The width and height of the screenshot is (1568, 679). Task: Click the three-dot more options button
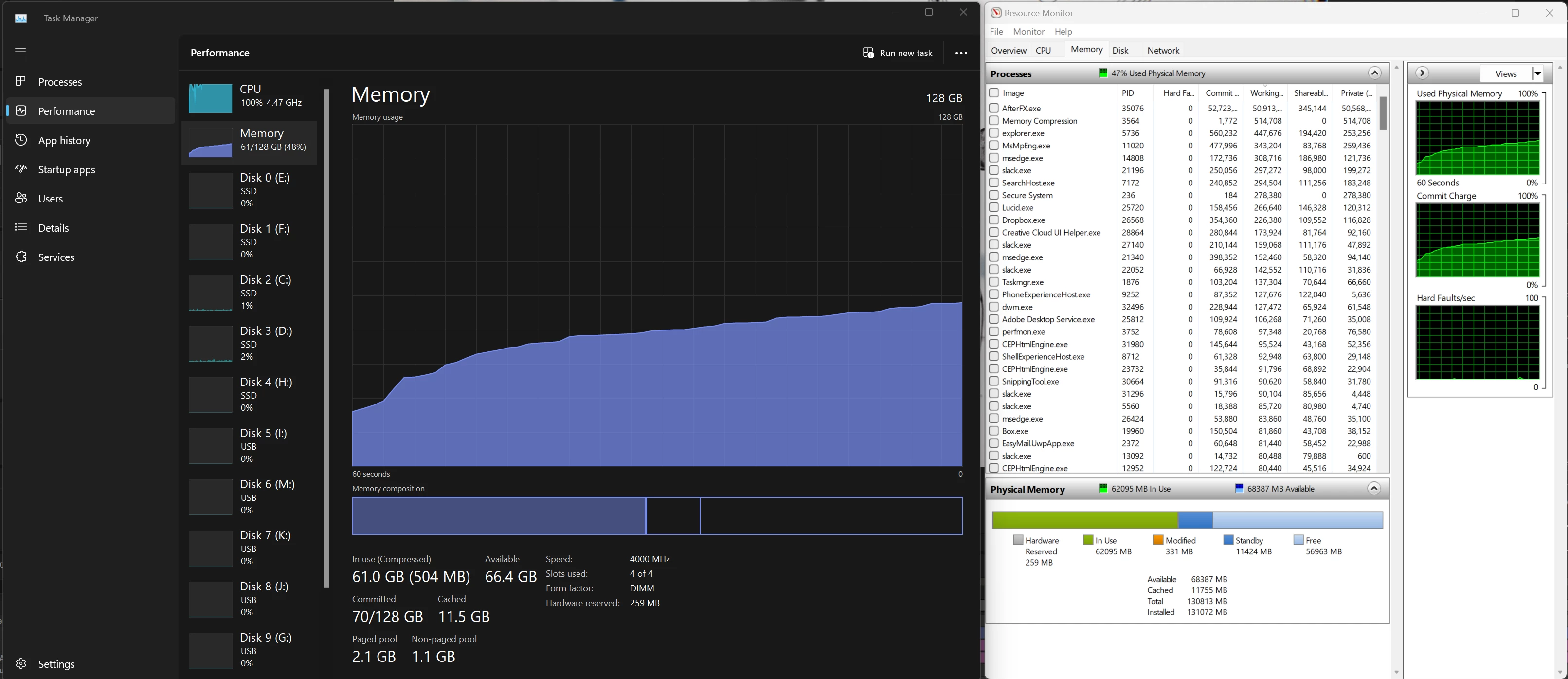(960, 53)
